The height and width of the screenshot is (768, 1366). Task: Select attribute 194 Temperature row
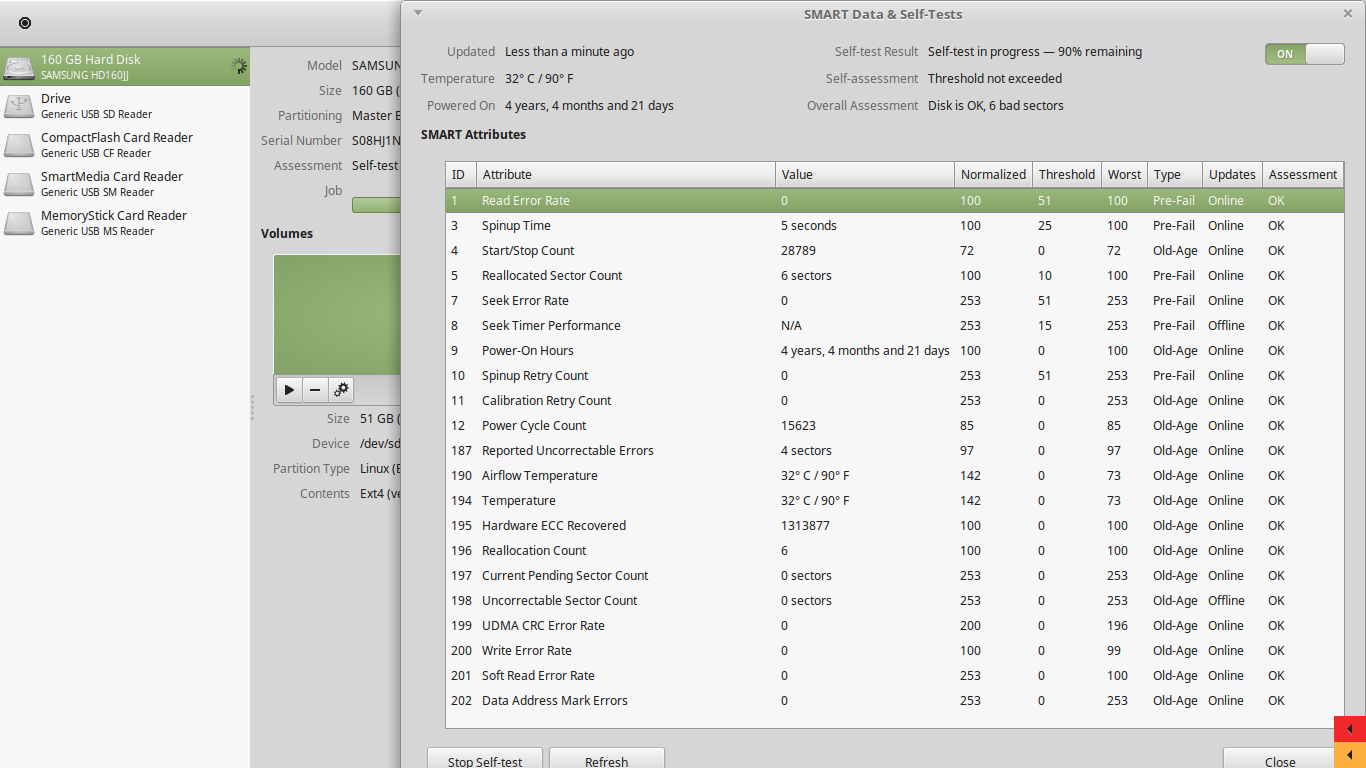click(894, 500)
